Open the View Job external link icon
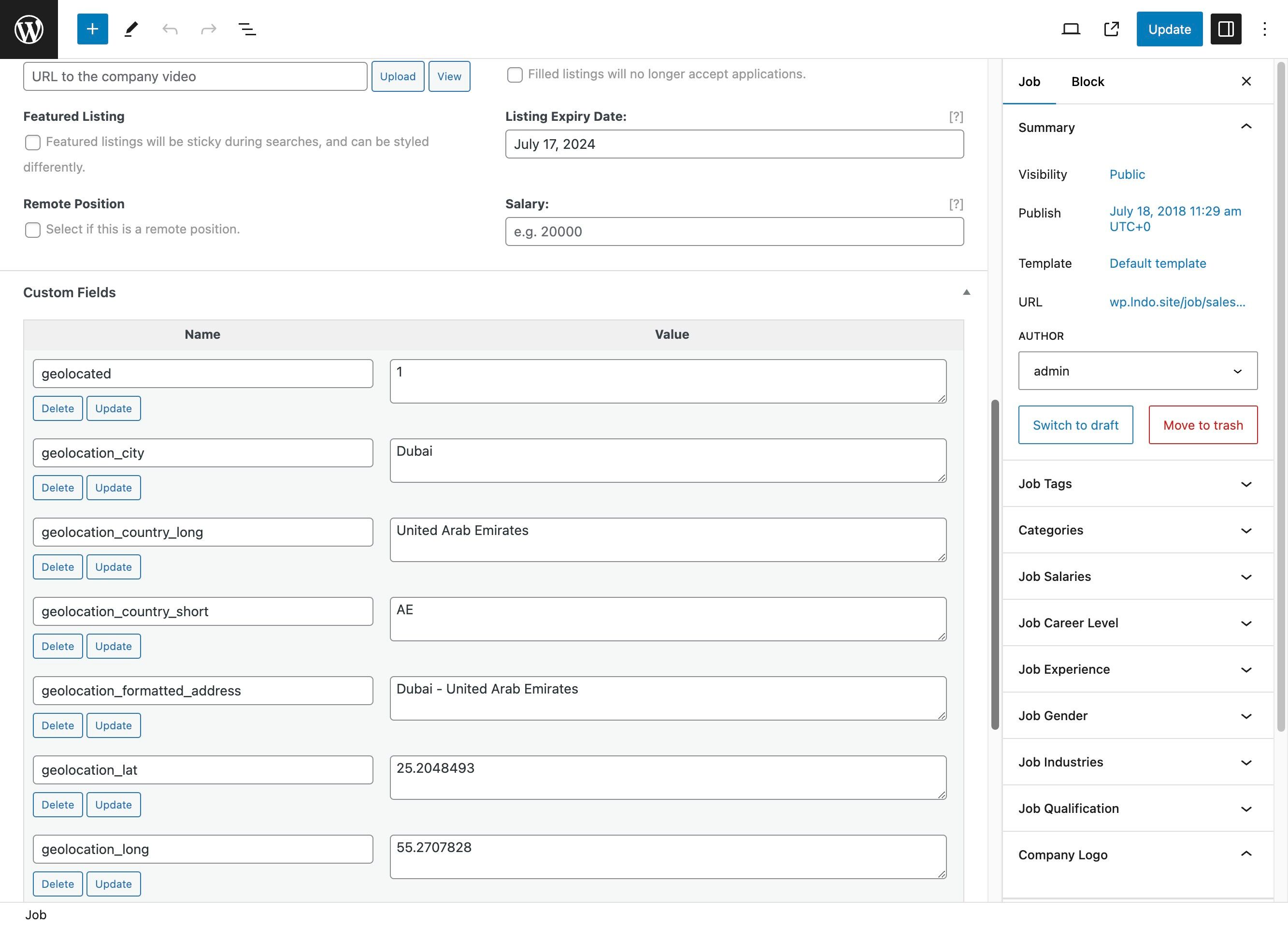1288x926 pixels. point(1111,29)
